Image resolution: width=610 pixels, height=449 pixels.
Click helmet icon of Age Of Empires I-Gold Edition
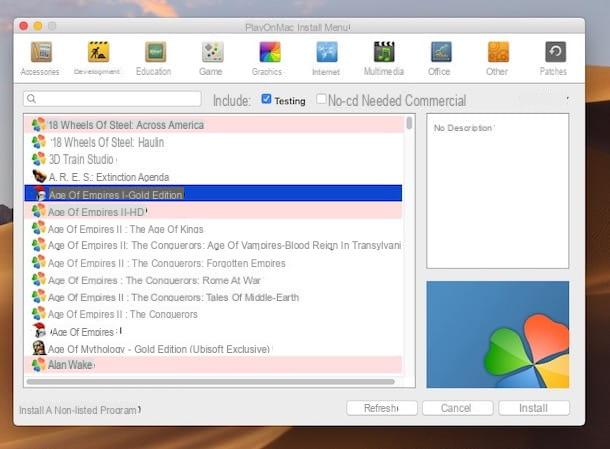point(40,193)
